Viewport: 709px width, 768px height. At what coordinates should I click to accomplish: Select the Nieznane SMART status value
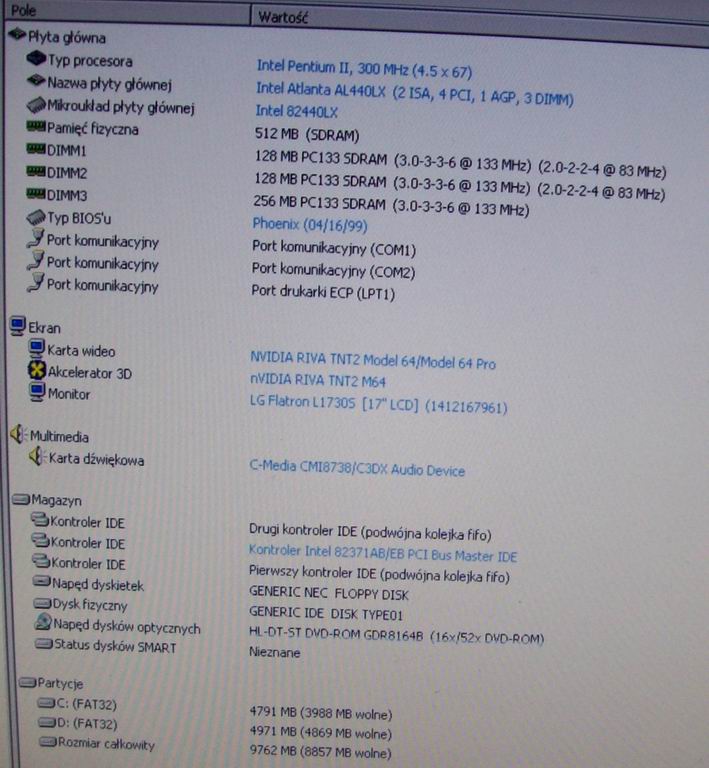(275, 652)
